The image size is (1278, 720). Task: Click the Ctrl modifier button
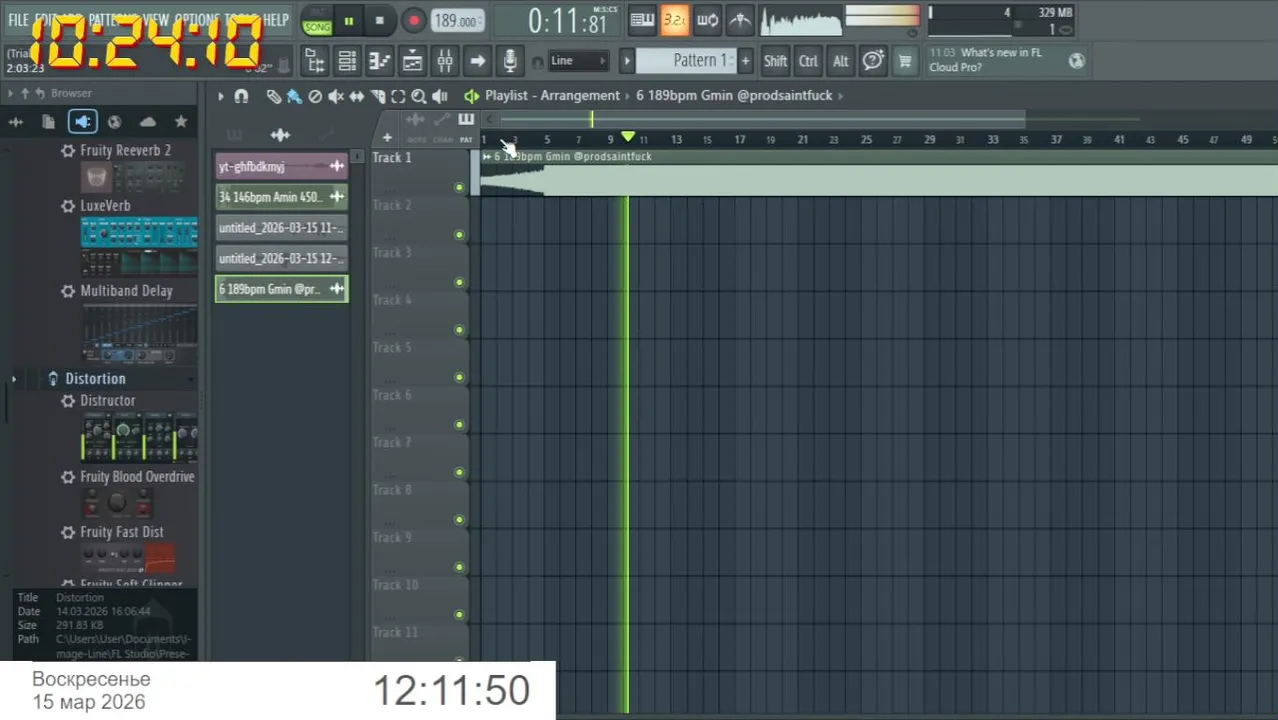pyautogui.click(x=808, y=61)
